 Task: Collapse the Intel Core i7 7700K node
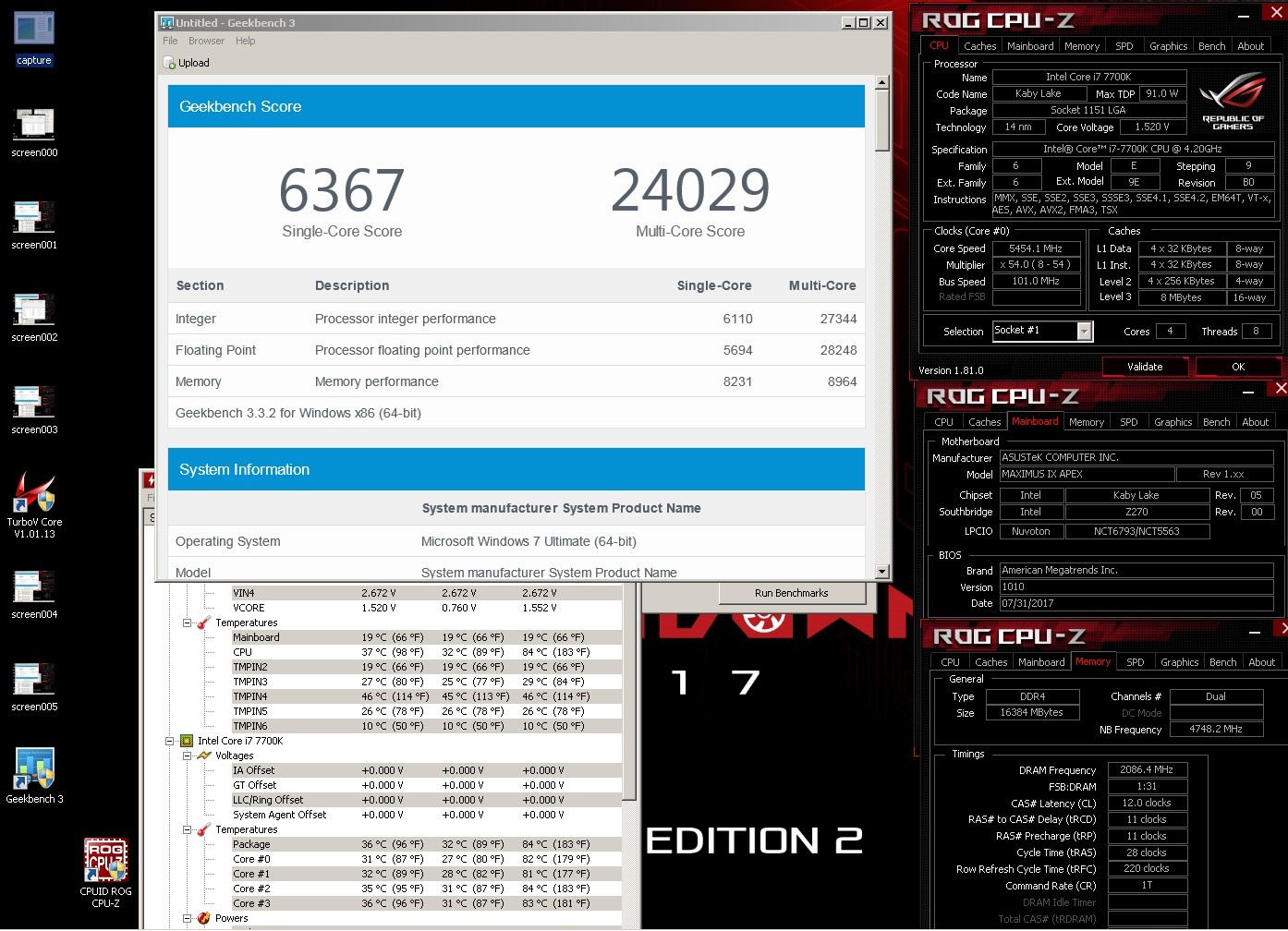pyautogui.click(x=170, y=741)
